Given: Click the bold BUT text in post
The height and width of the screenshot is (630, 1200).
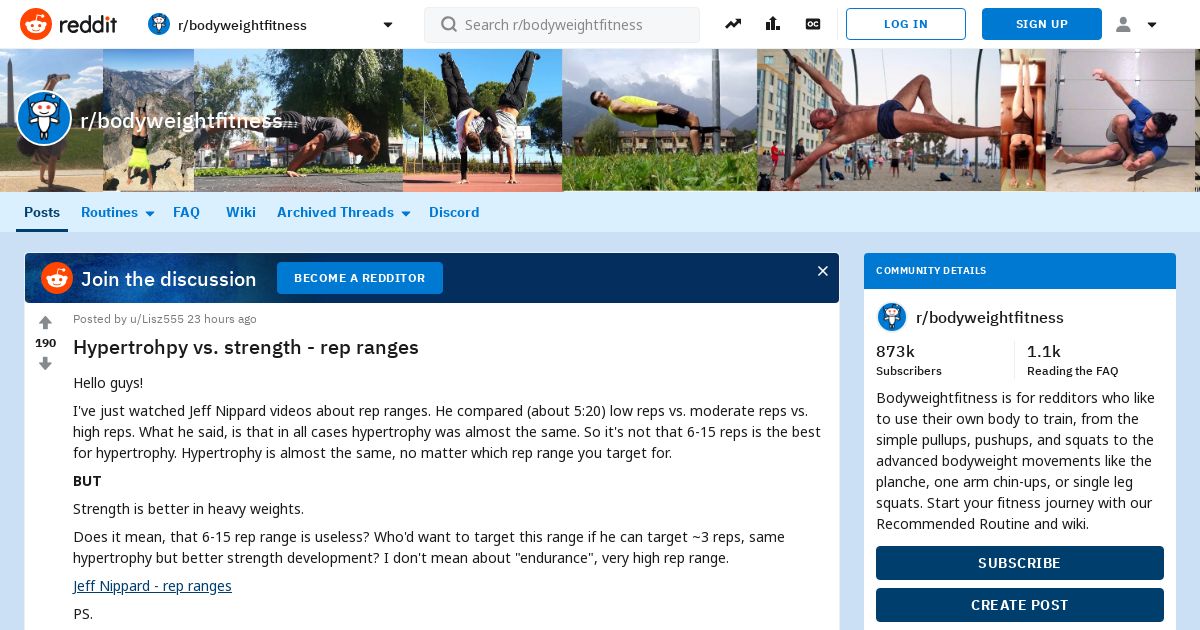Looking at the screenshot, I should [87, 481].
